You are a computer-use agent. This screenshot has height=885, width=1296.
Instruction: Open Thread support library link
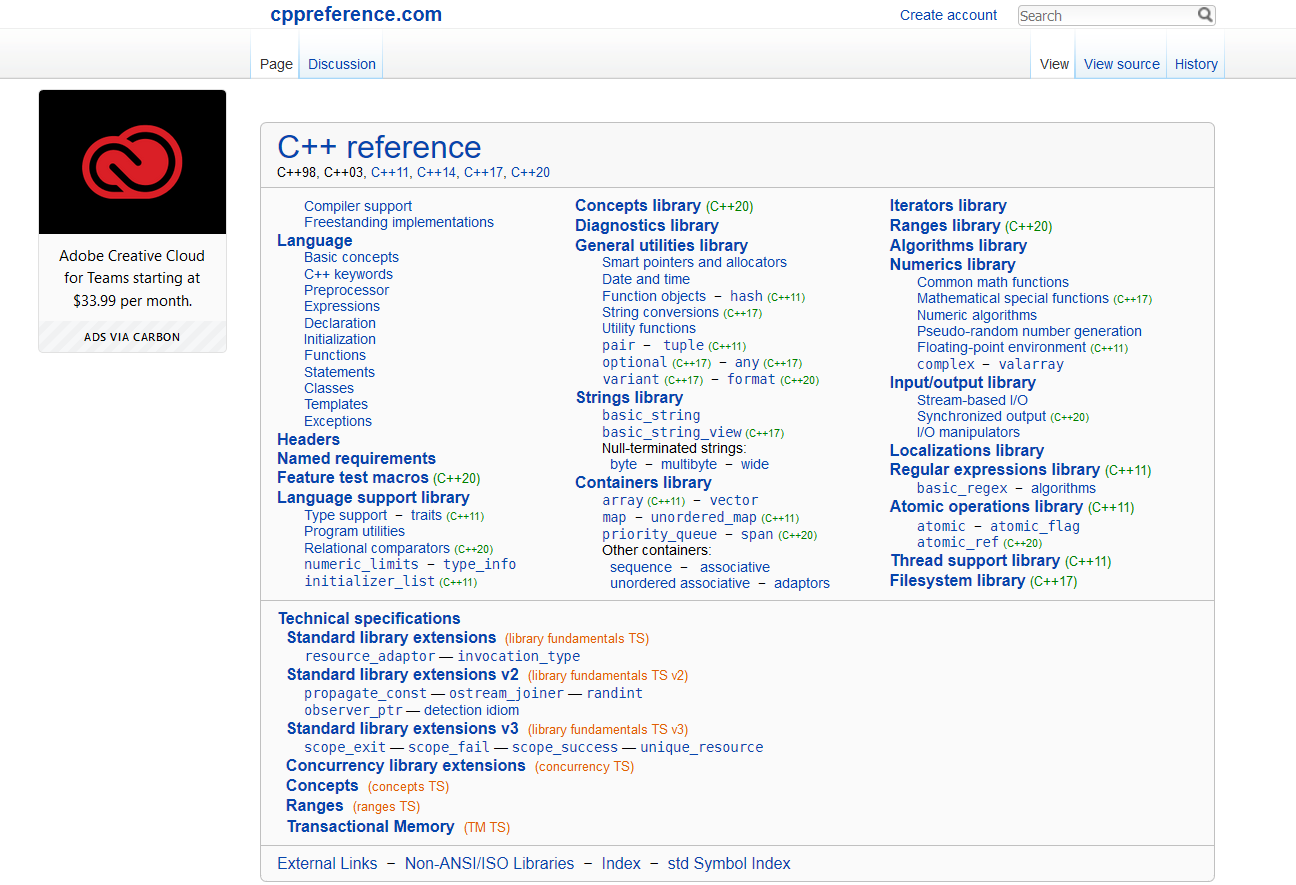(975, 560)
